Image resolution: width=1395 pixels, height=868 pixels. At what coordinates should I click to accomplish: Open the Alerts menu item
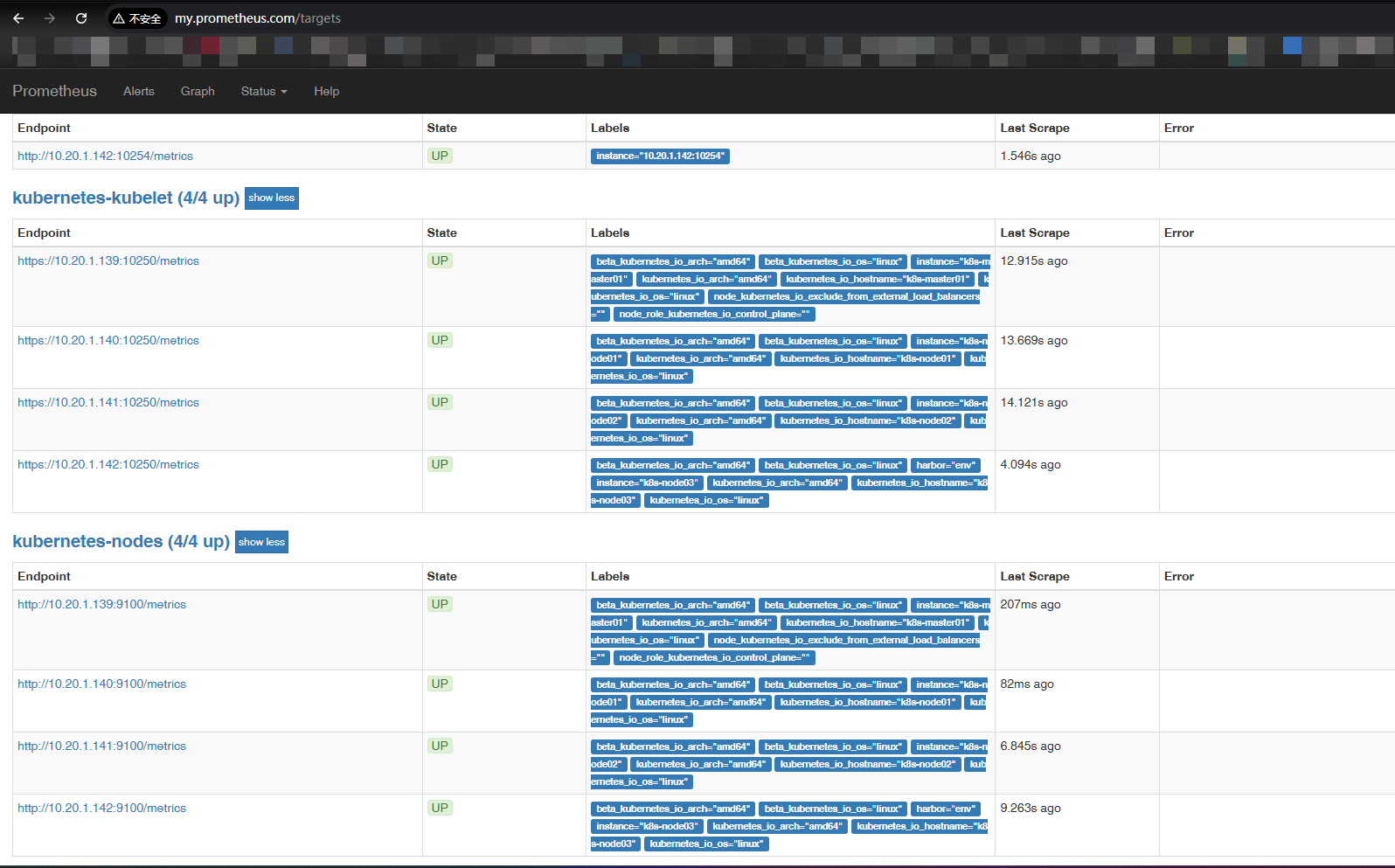pos(139,91)
